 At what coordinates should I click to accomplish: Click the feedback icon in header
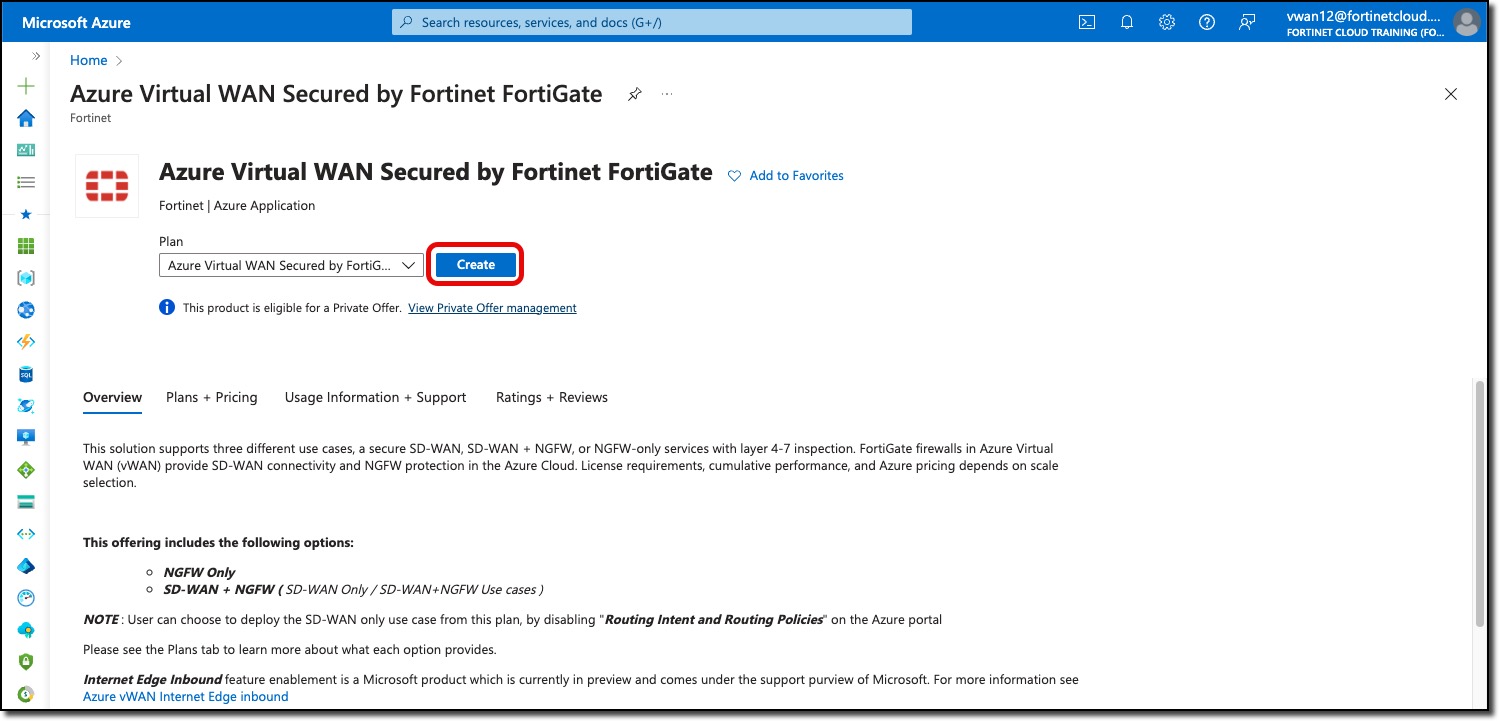pyautogui.click(x=1247, y=22)
